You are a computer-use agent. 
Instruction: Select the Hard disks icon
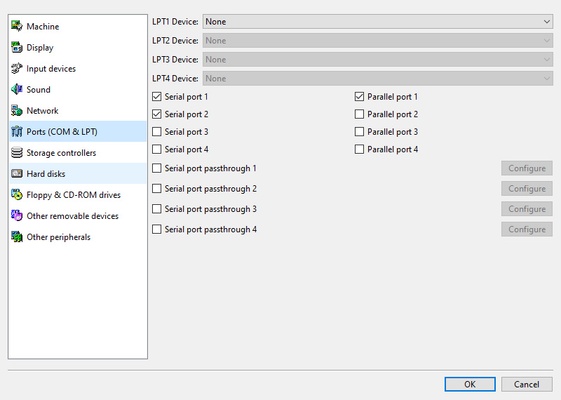coord(17,174)
